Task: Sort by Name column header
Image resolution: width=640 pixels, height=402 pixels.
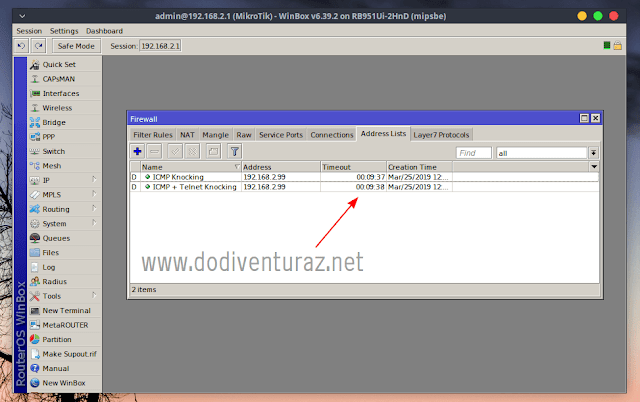Action: coord(191,167)
